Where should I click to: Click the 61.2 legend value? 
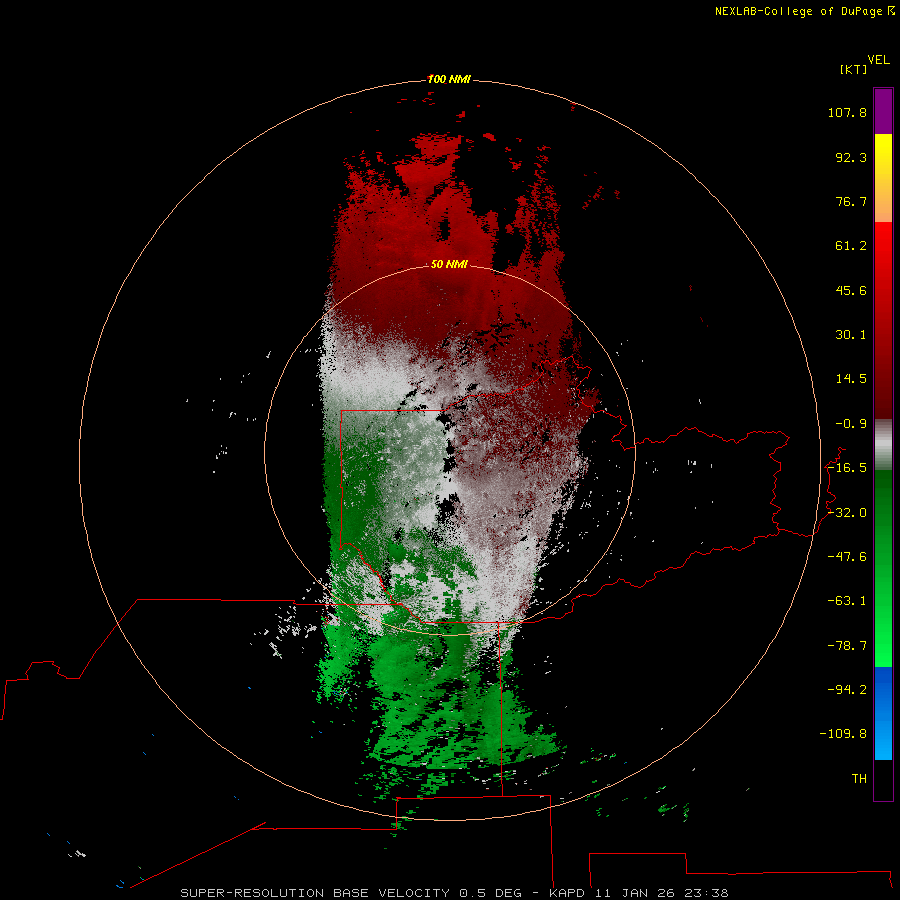(851, 246)
